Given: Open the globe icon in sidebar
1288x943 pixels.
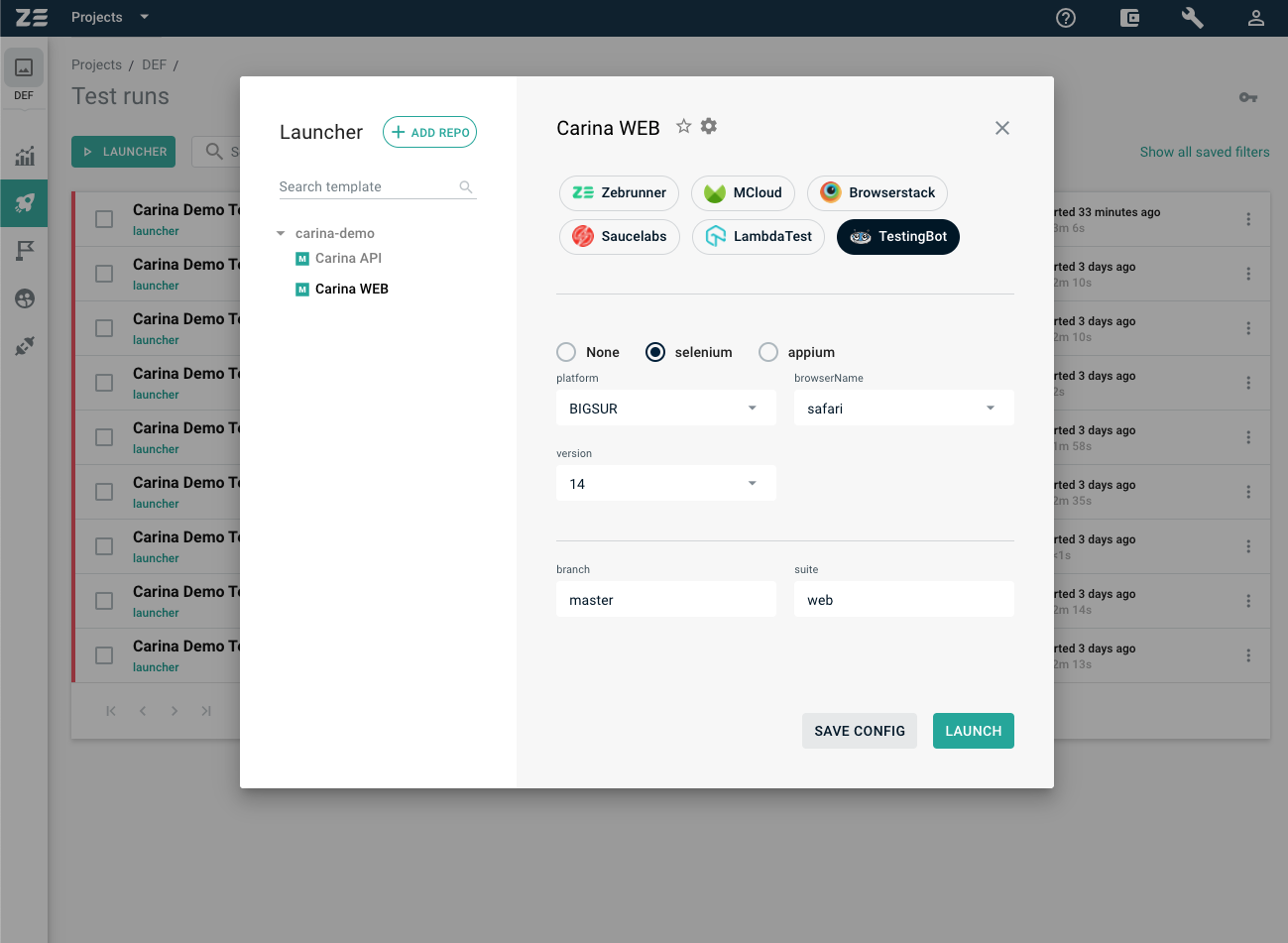Looking at the screenshot, I should (x=25, y=298).
